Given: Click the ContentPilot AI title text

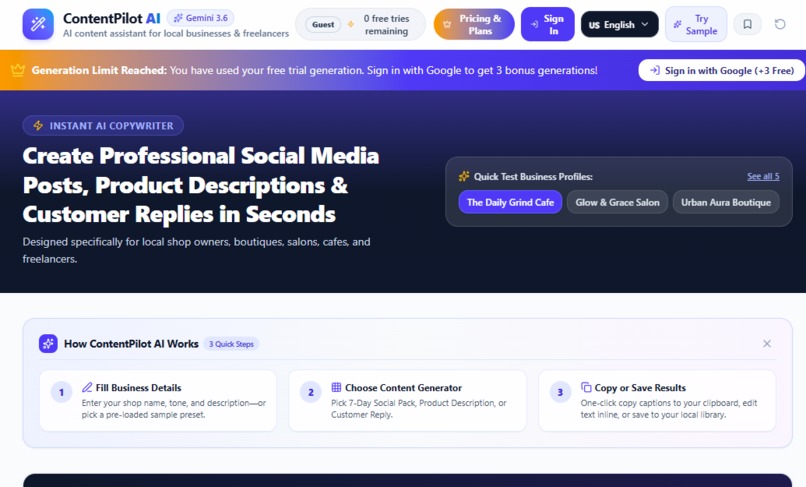Looking at the screenshot, I should click(x=112, y=19).
